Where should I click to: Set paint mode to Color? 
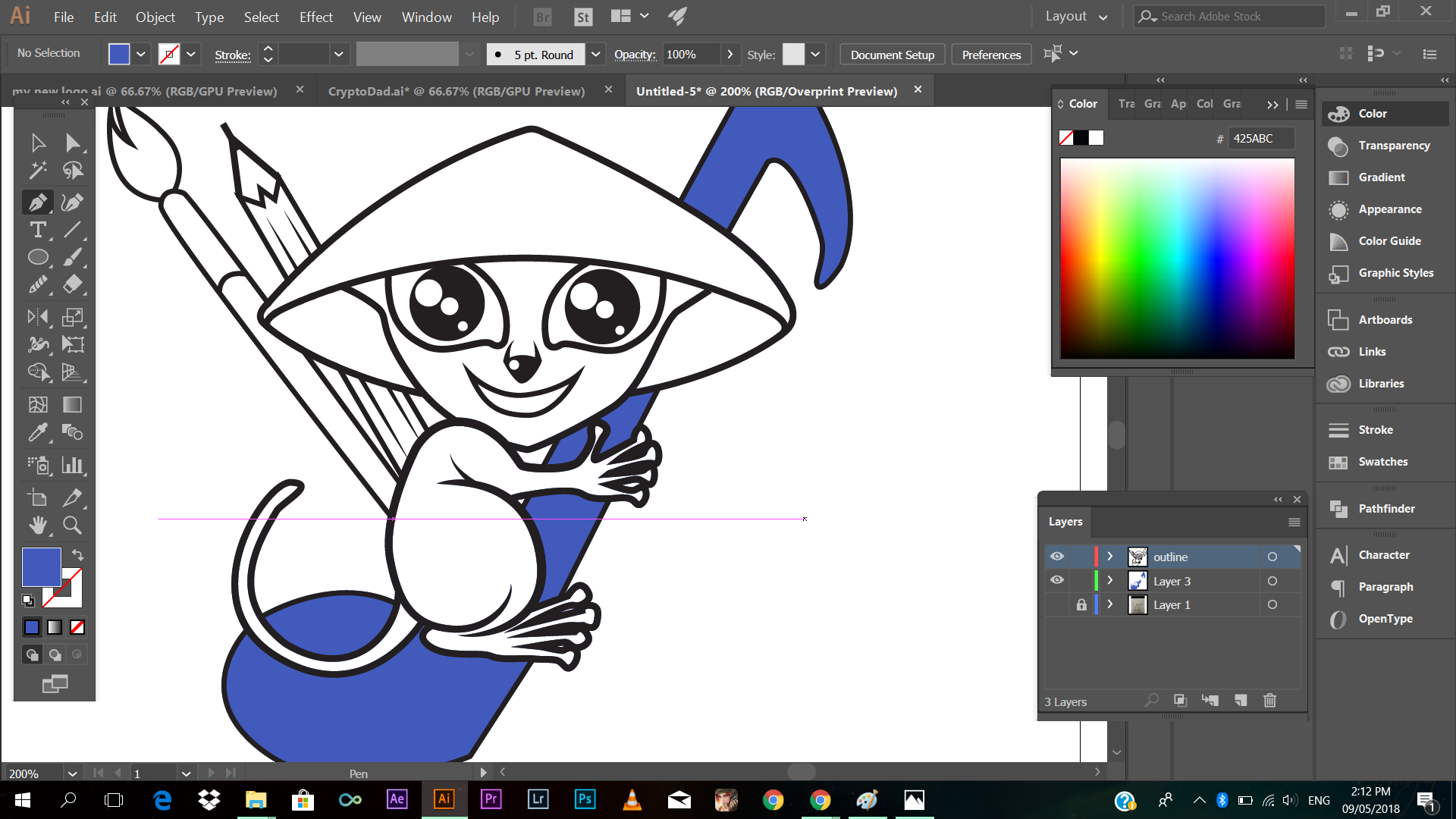[32, 627]
